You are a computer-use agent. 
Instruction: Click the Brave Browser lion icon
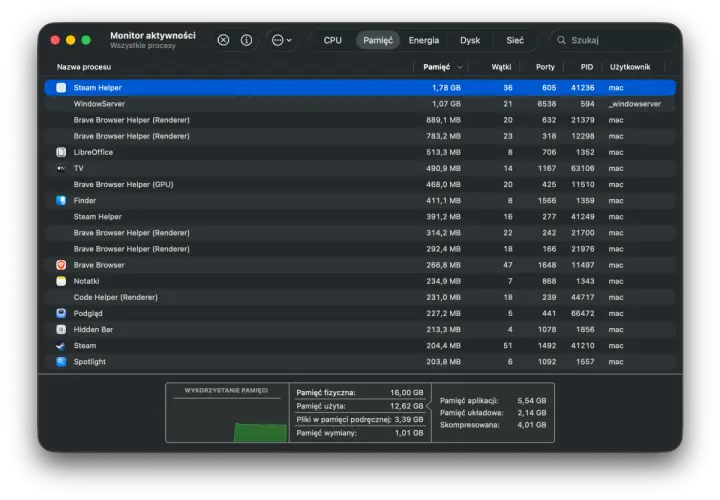coord(61,265)
